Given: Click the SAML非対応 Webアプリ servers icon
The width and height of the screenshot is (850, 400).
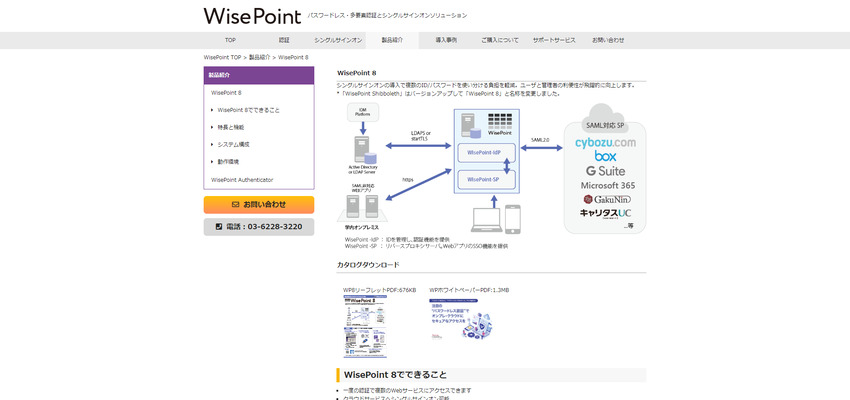Looking at the screenshot, I should point(364,207).
